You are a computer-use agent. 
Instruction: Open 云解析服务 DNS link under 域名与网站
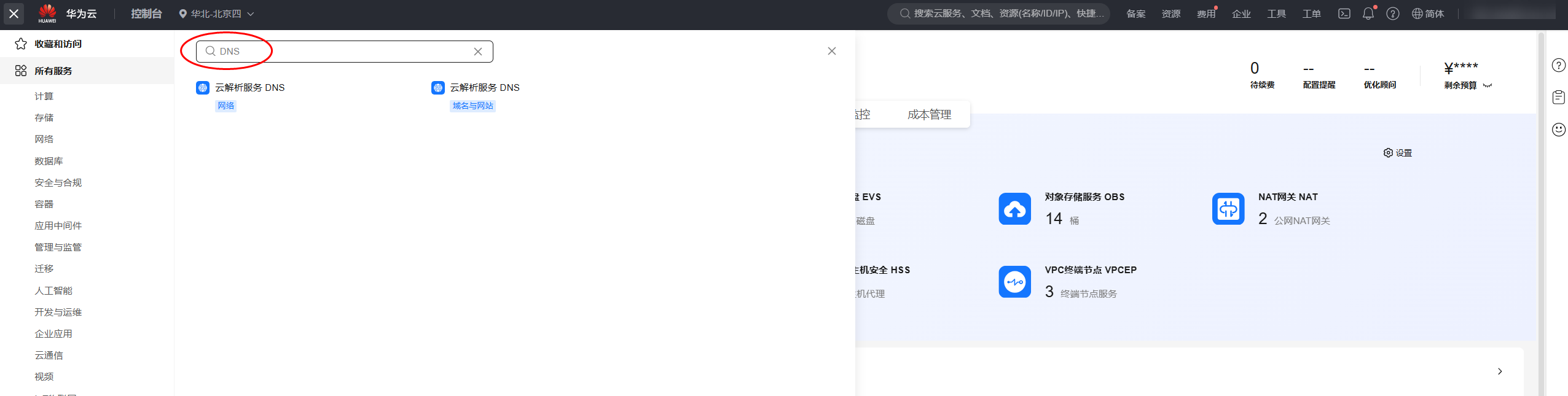[485, 88]
